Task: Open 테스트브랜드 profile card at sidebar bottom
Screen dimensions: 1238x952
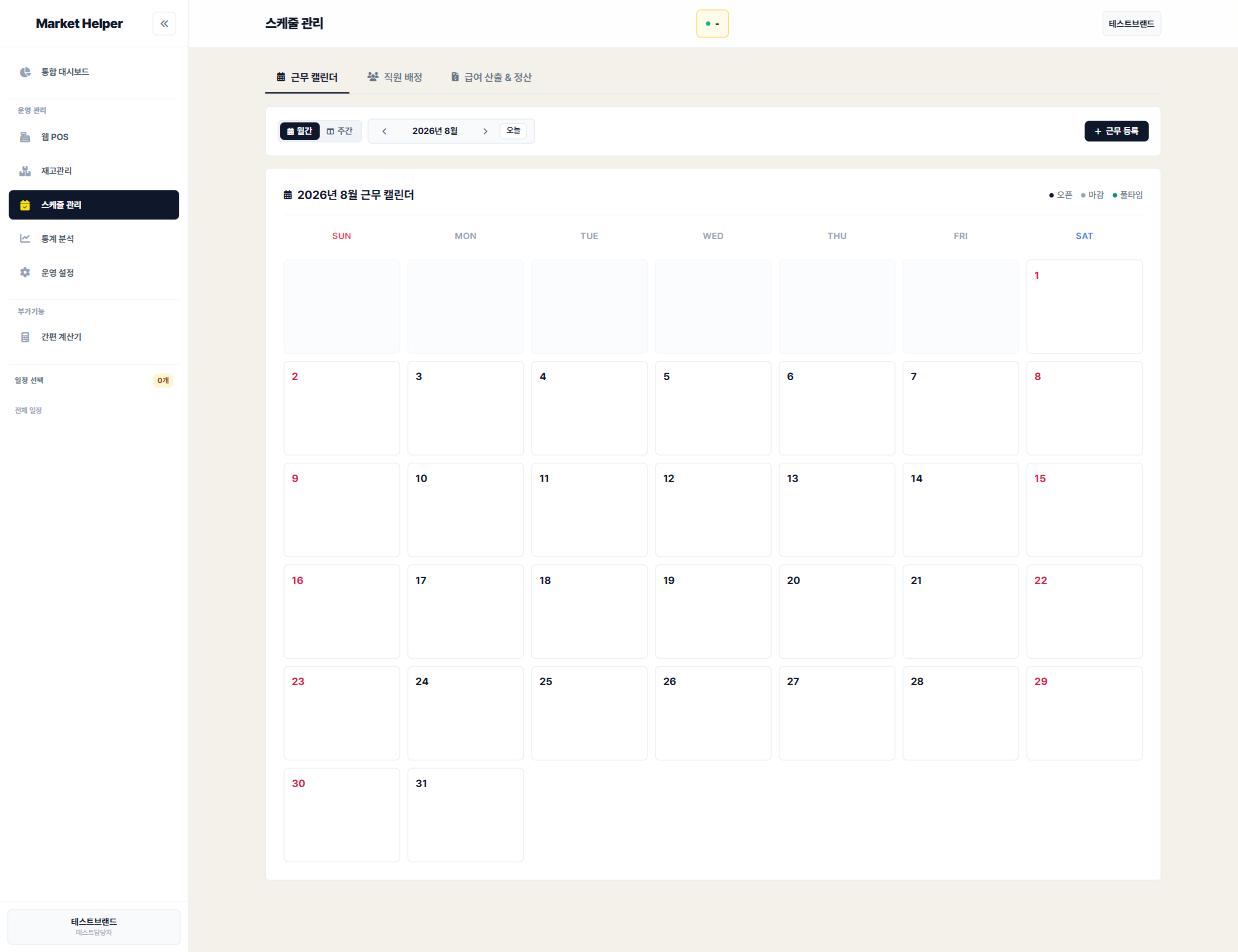Action: [94, 927]
